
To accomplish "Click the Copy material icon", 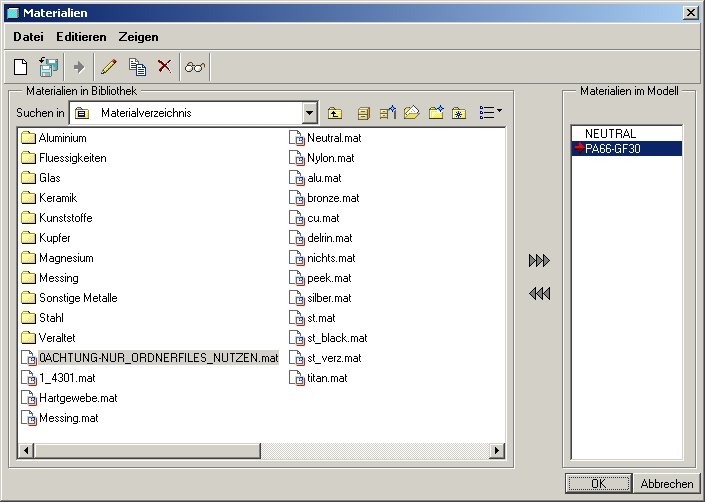I will tap(137, 67).
